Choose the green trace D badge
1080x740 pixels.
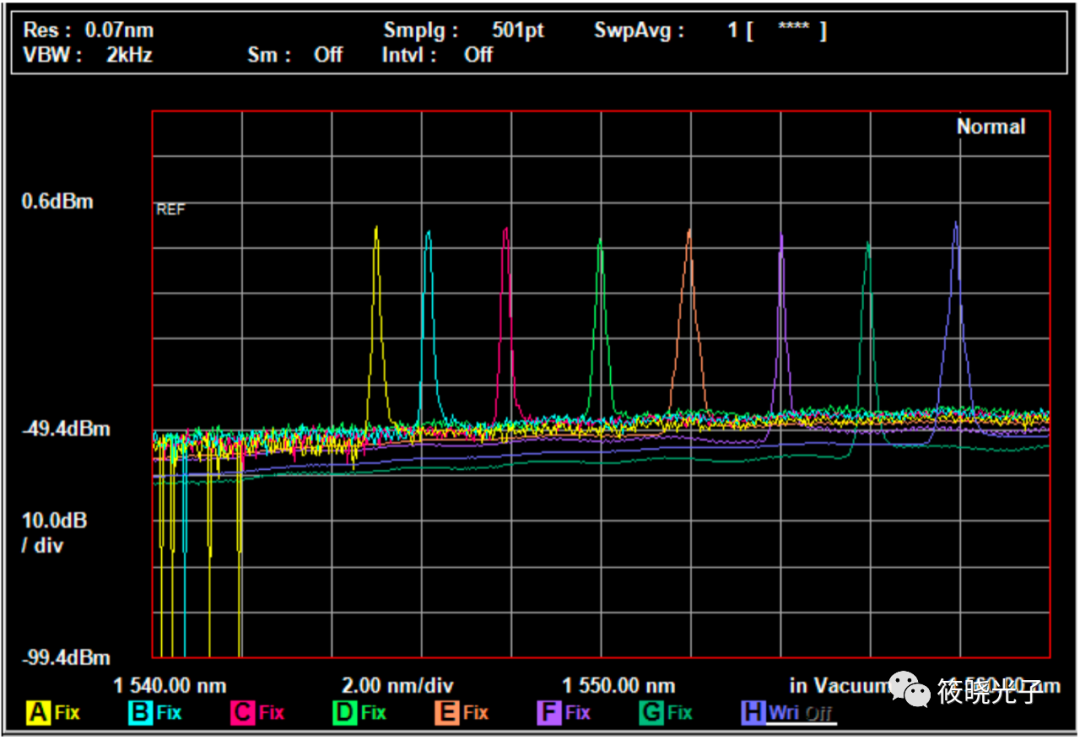345,713
